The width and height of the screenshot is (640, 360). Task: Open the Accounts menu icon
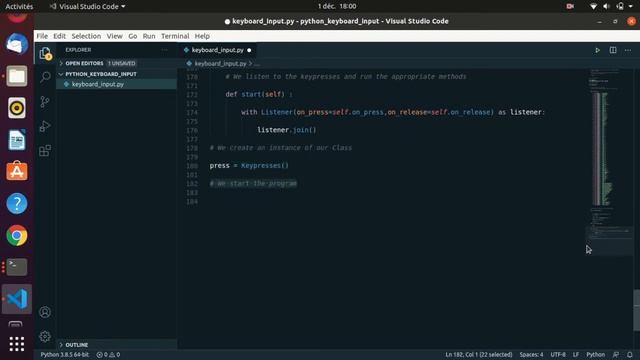coord(45,312)
